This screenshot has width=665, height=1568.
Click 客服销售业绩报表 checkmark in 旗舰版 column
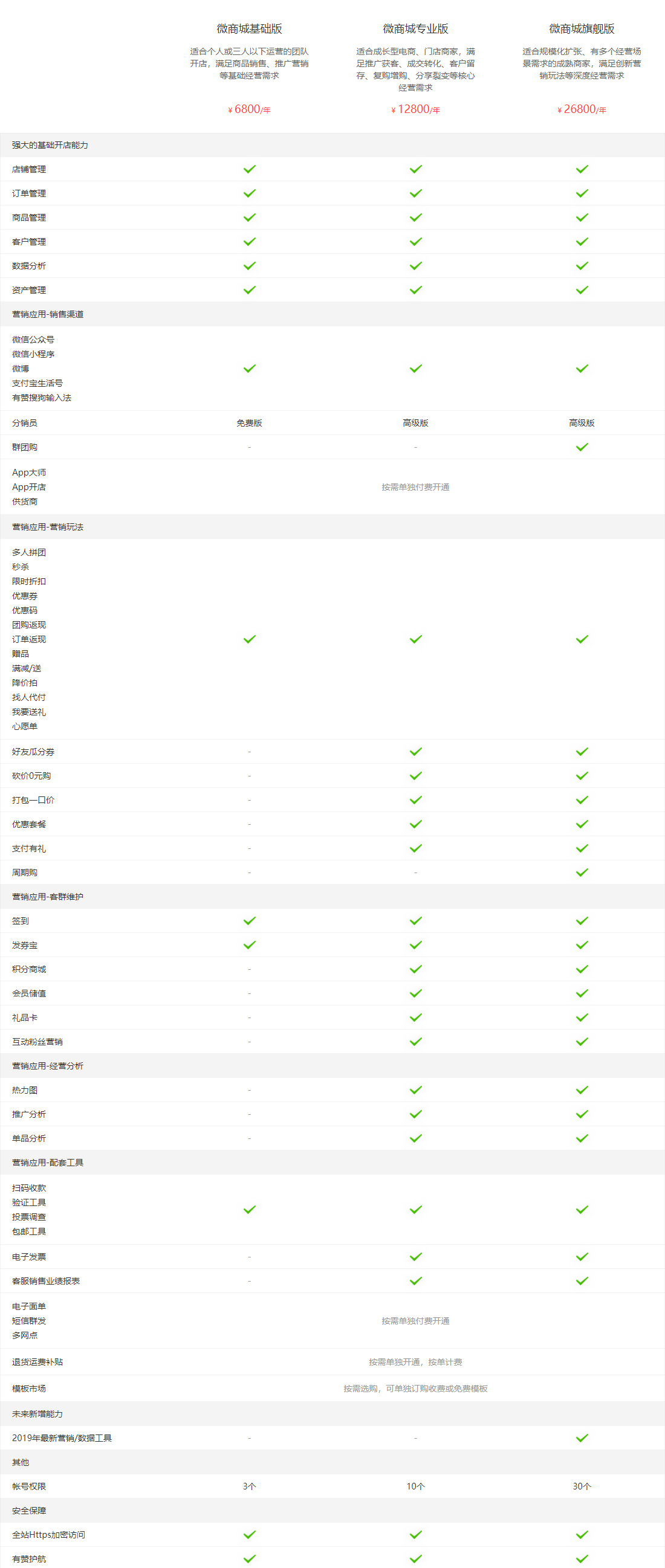582,1281
